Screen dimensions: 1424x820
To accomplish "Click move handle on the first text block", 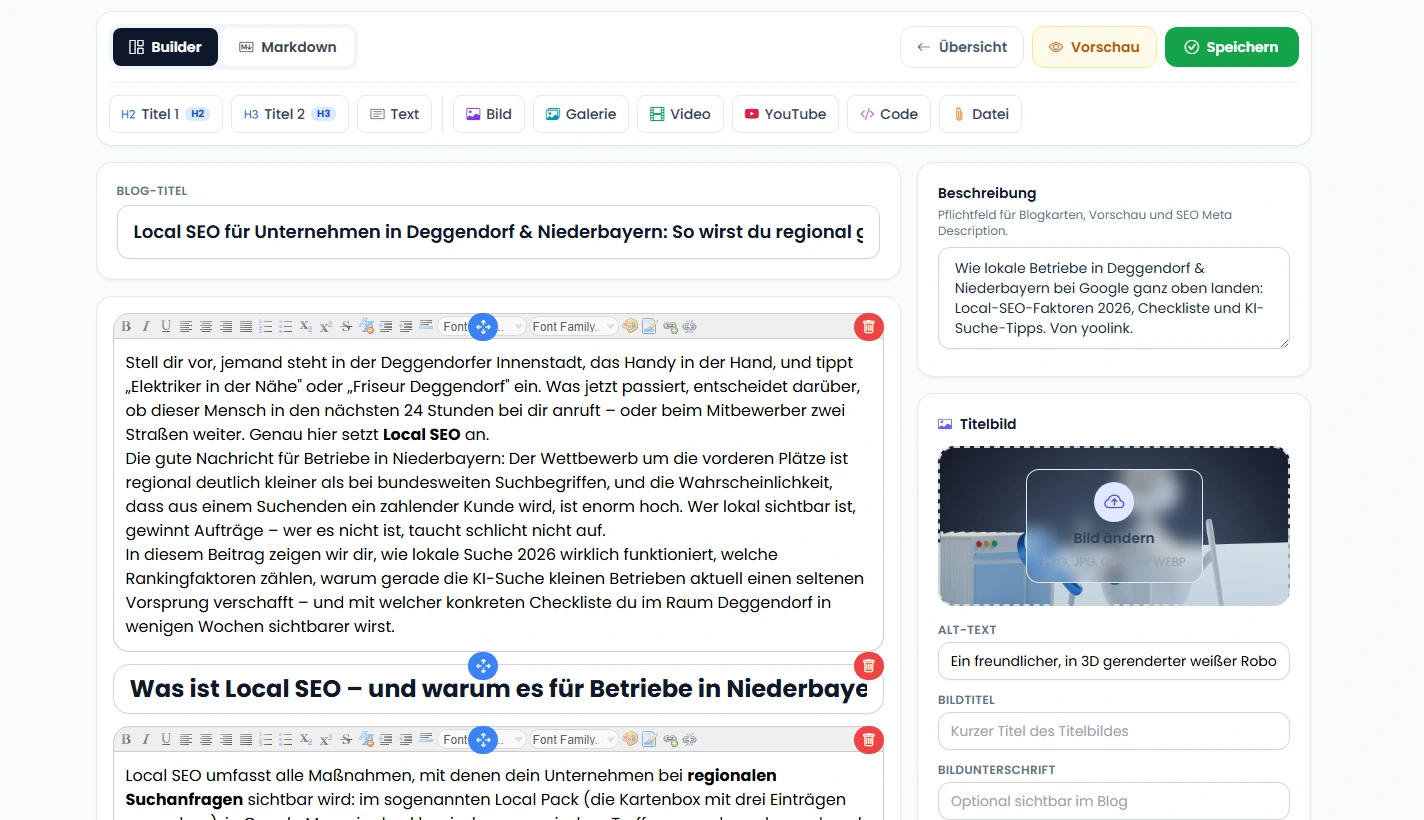I will click(483, 326).
